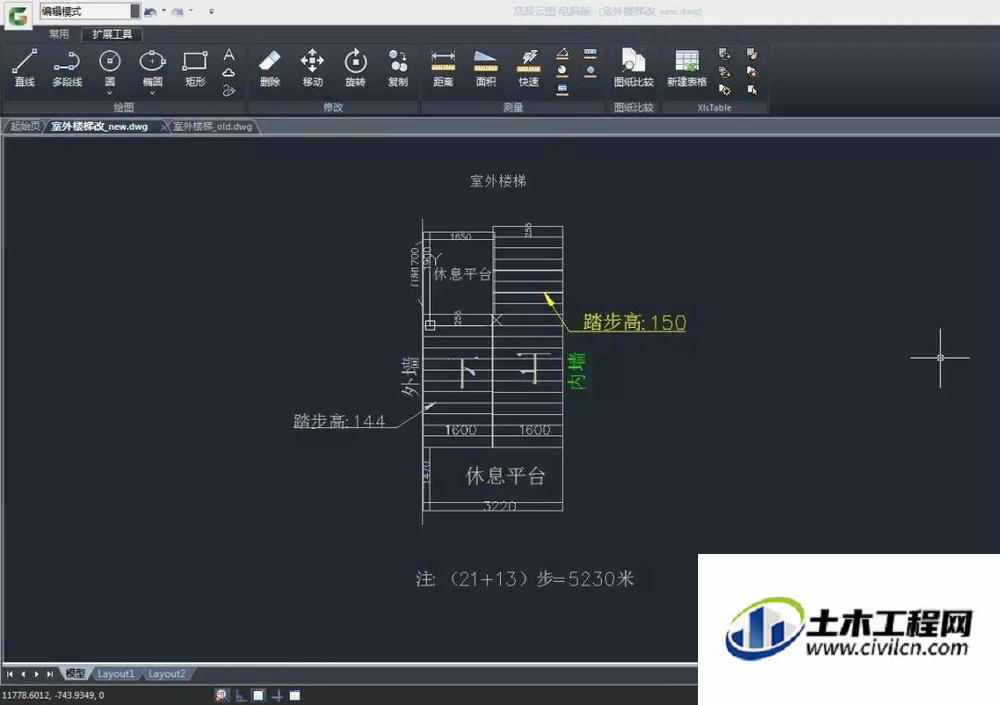Image resolution: width=1000 pixels, height=705 pixels.
Task: Close the 室外楼梯改_new.dwg tab
Action: click(x=164, y=126)
